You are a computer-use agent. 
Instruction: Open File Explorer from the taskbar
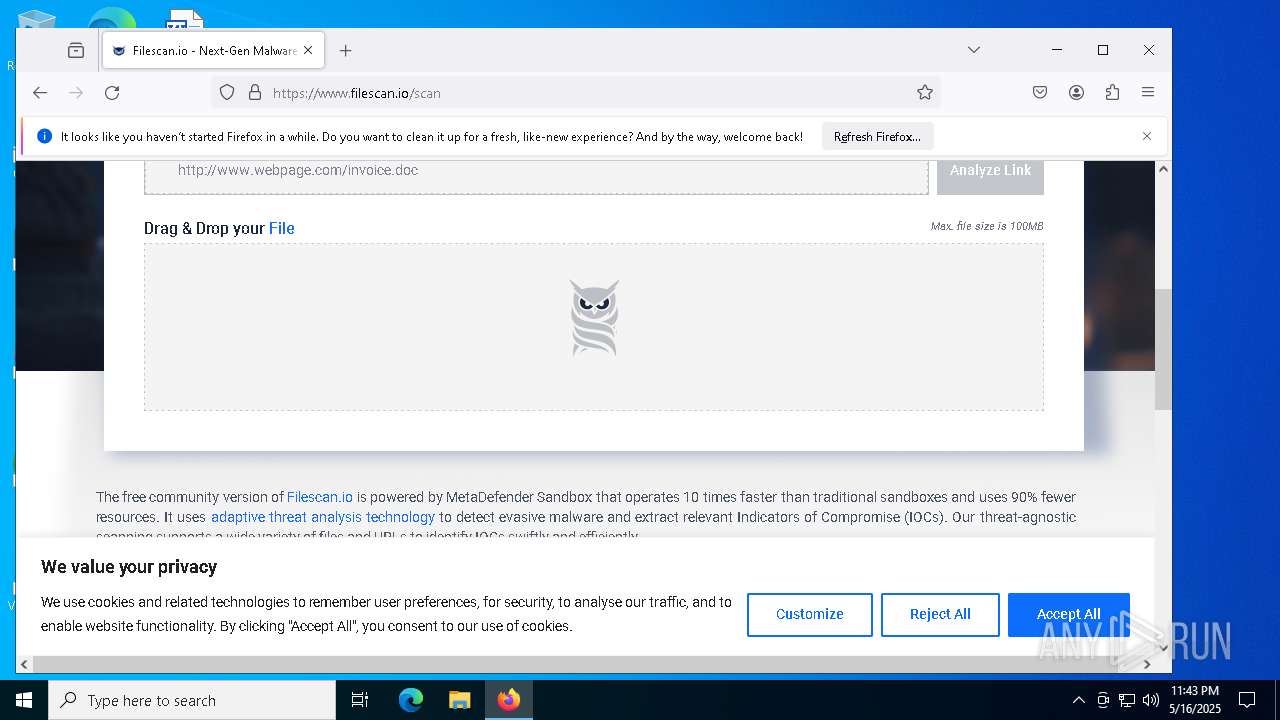(x=459, y=700)
